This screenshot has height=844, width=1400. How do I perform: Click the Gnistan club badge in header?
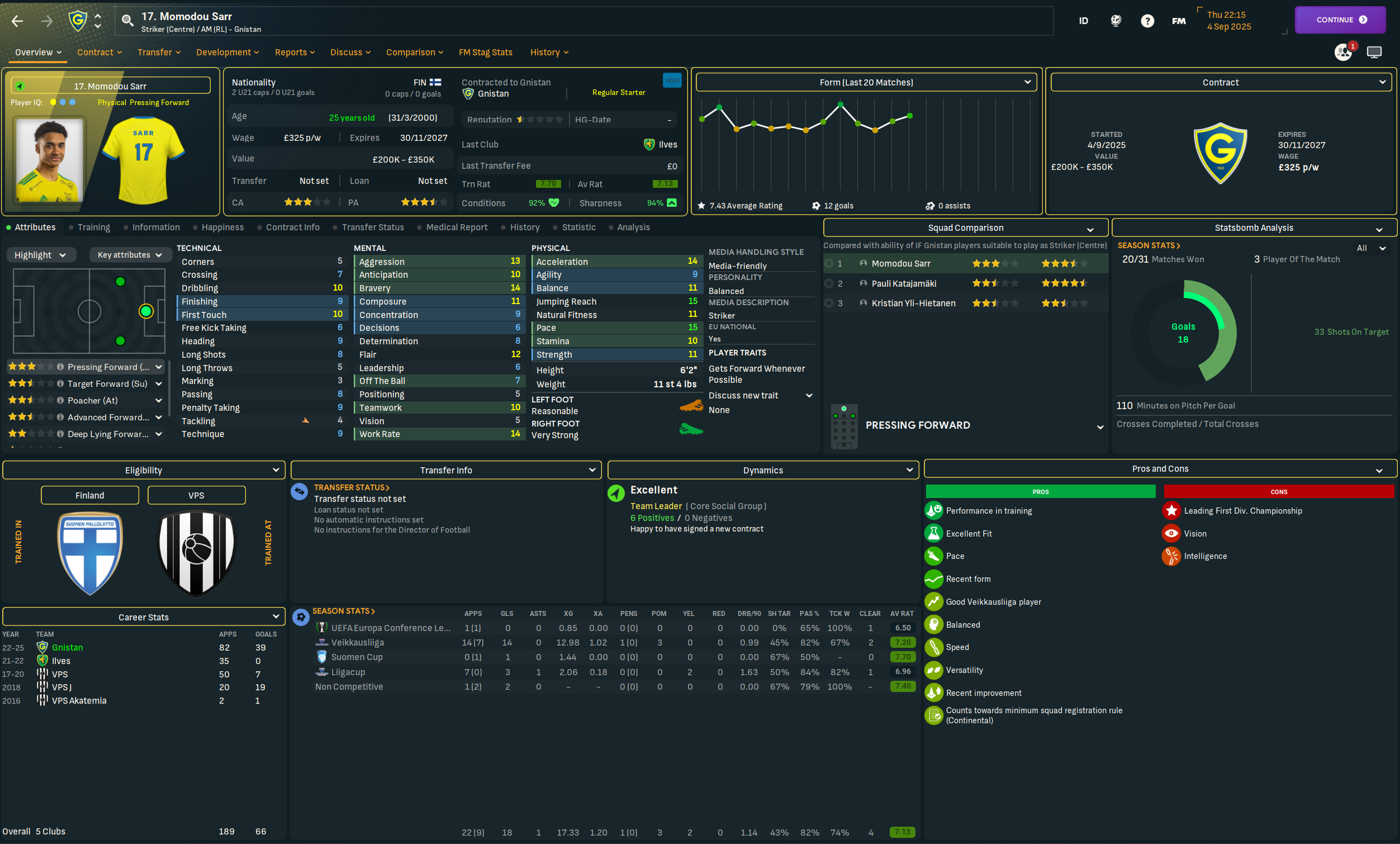77,22
